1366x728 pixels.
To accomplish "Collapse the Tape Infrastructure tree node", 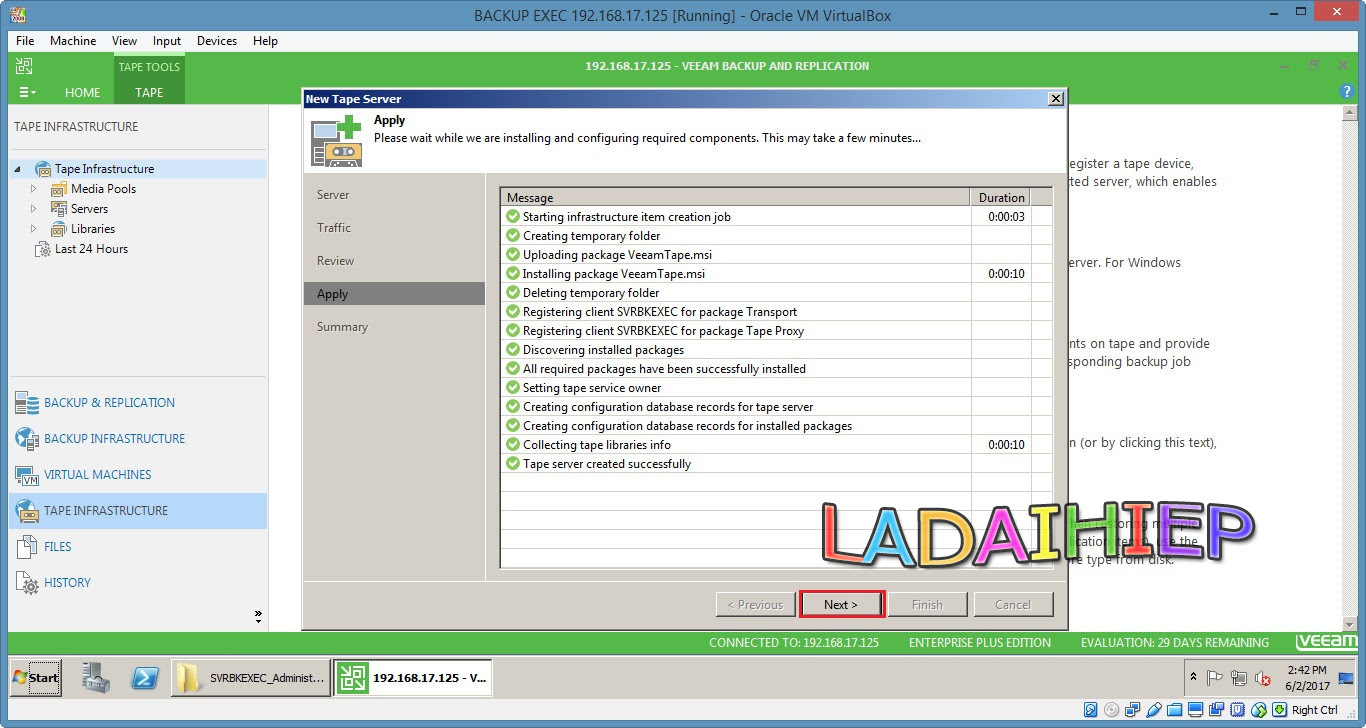I will tap(17, 169).
